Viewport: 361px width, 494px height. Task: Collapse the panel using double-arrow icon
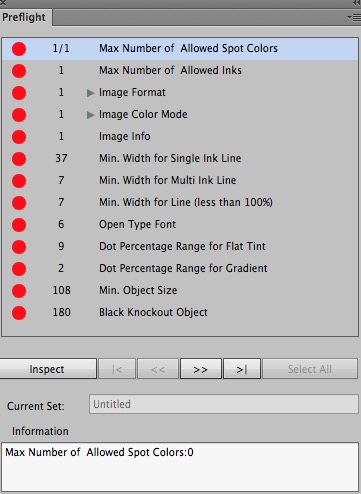click(357, 3)
